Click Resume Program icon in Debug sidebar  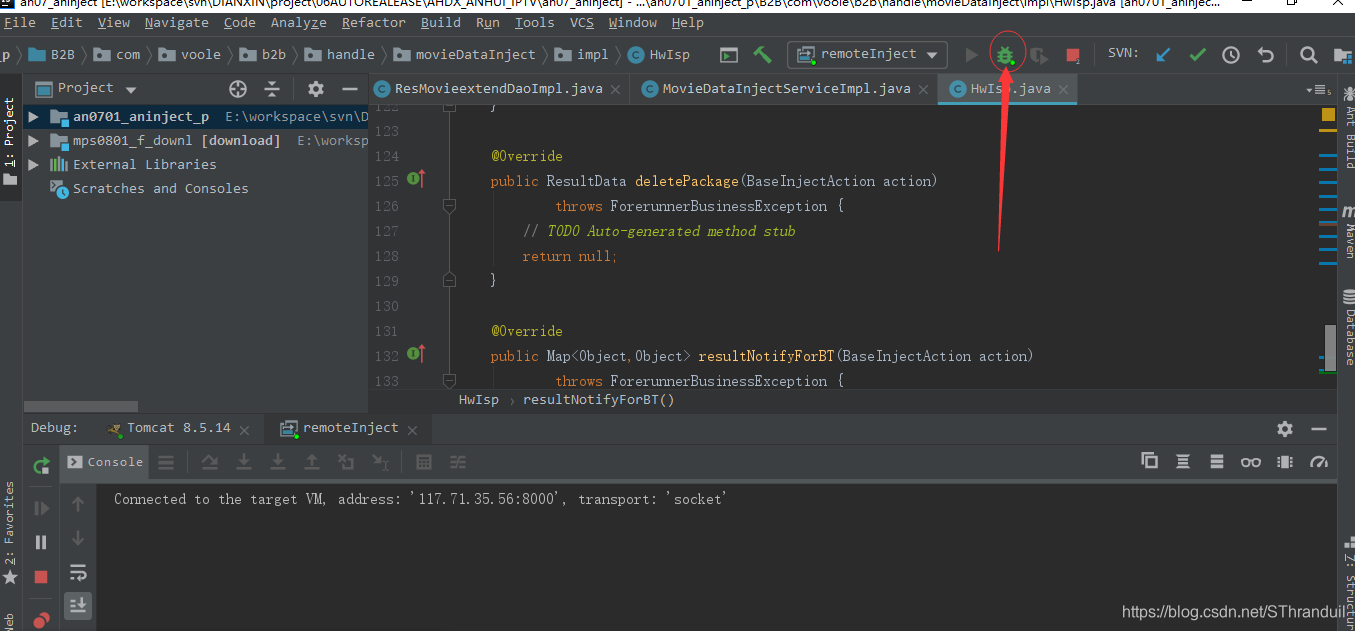point(41,508)
